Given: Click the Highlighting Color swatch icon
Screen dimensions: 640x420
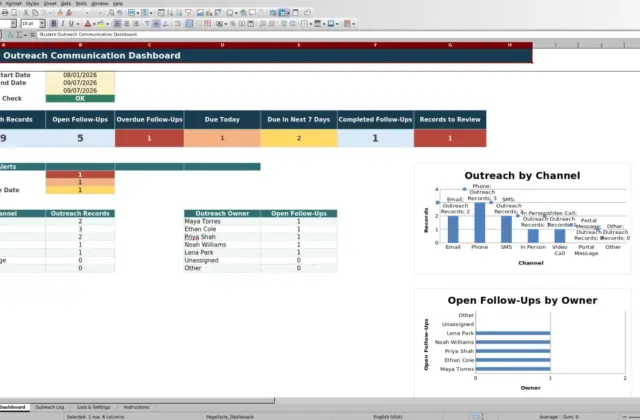Looking at the screenshot, I should (100, 24).
